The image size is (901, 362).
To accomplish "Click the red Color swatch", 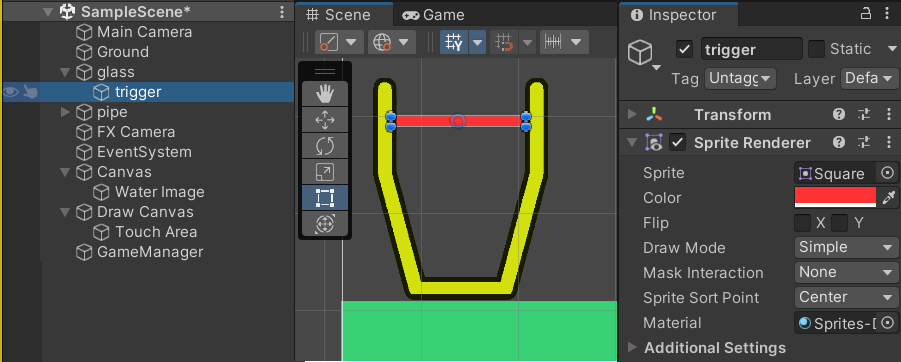I will pyautogui.click(x=835, y=198).
